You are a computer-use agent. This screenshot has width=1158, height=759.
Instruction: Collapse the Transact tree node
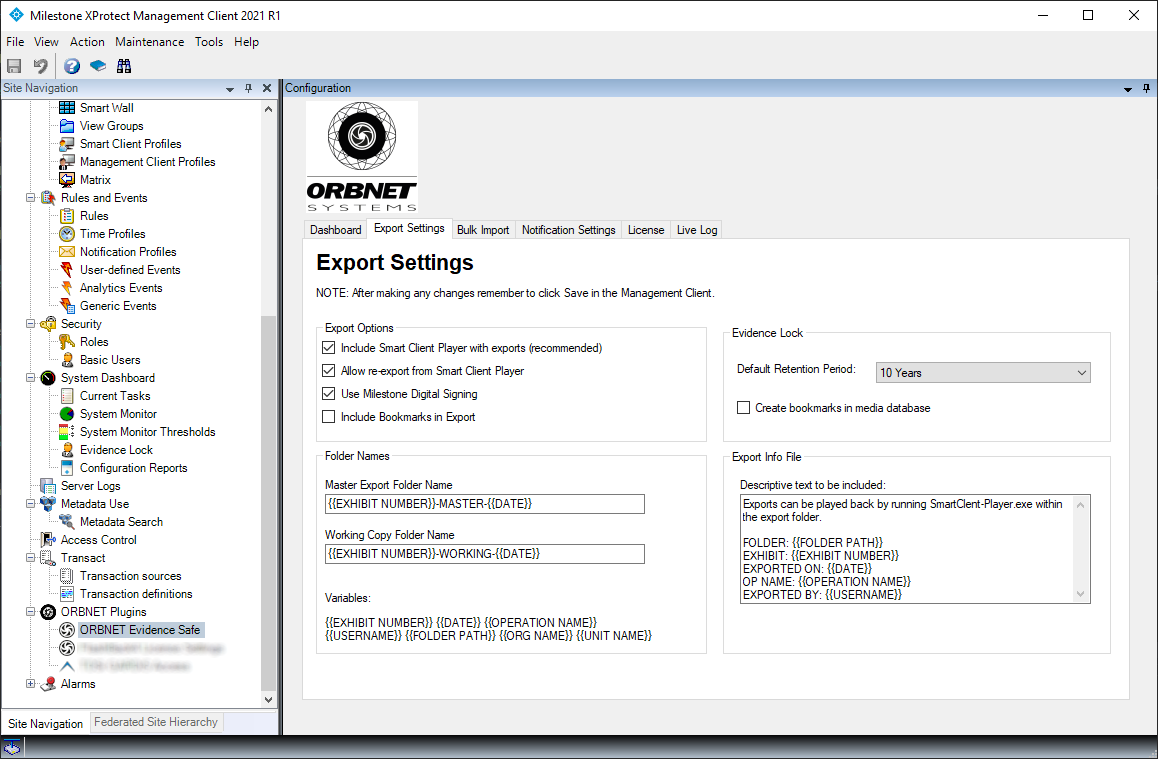[x=30, y=557]
